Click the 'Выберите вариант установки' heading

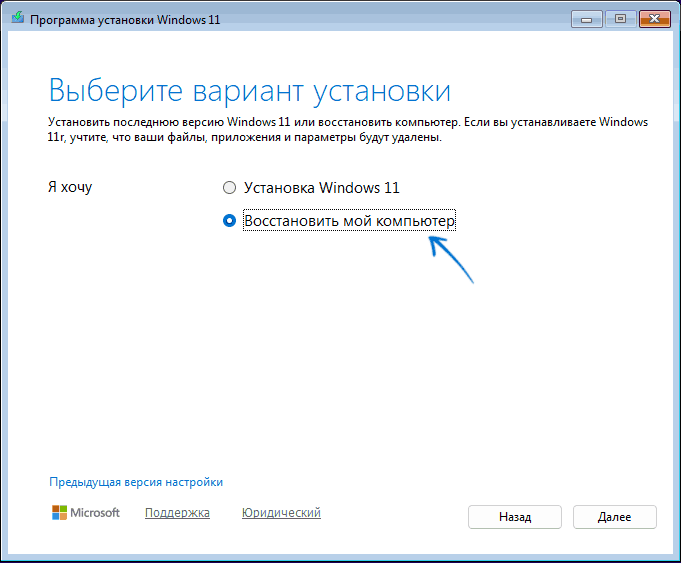(250, 90)
